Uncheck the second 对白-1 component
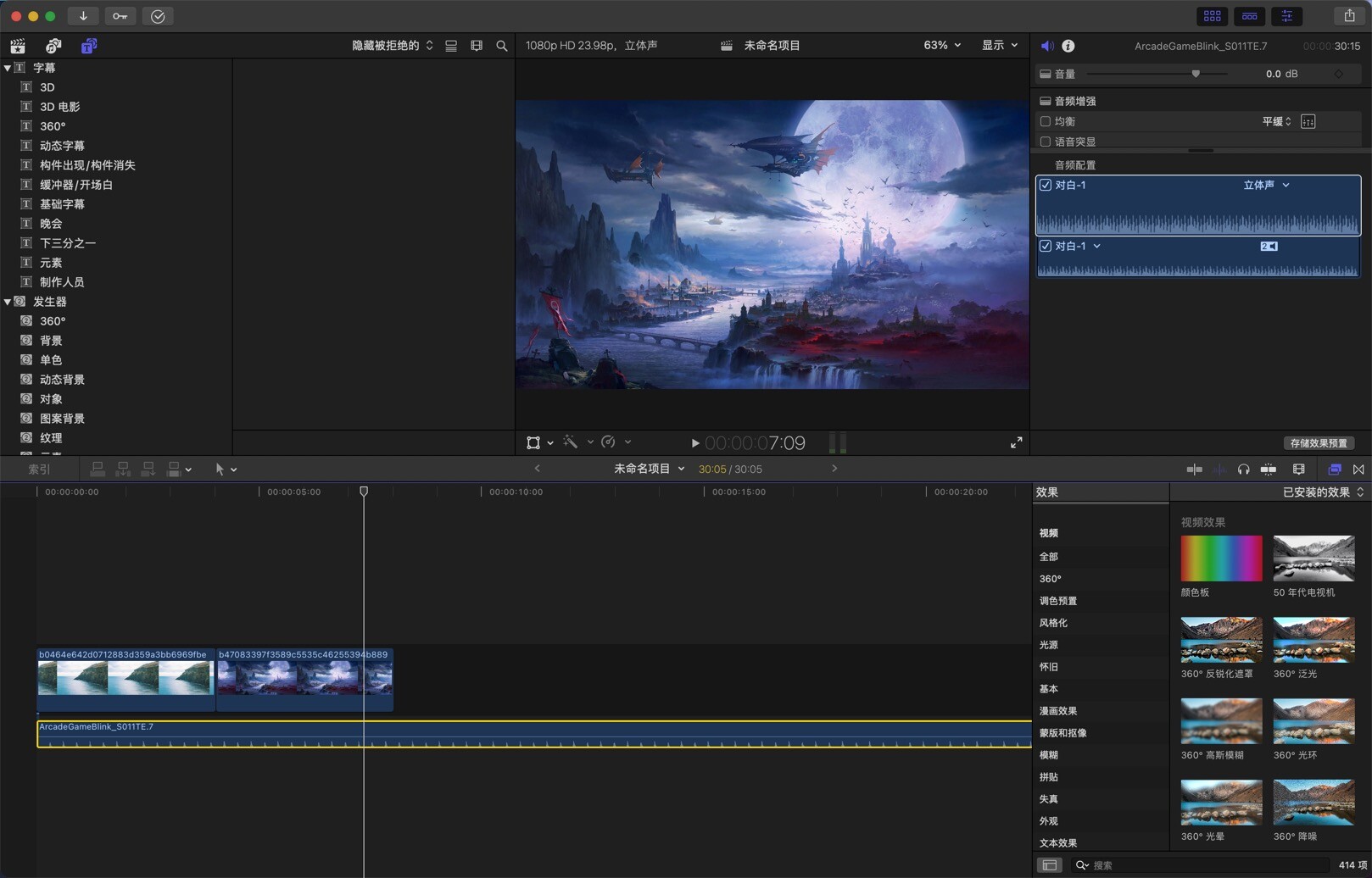 tap(1046, 246)
